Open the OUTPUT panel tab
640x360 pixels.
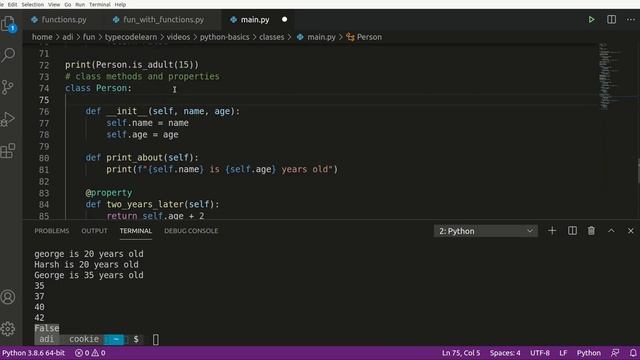(x=94, y=231)
